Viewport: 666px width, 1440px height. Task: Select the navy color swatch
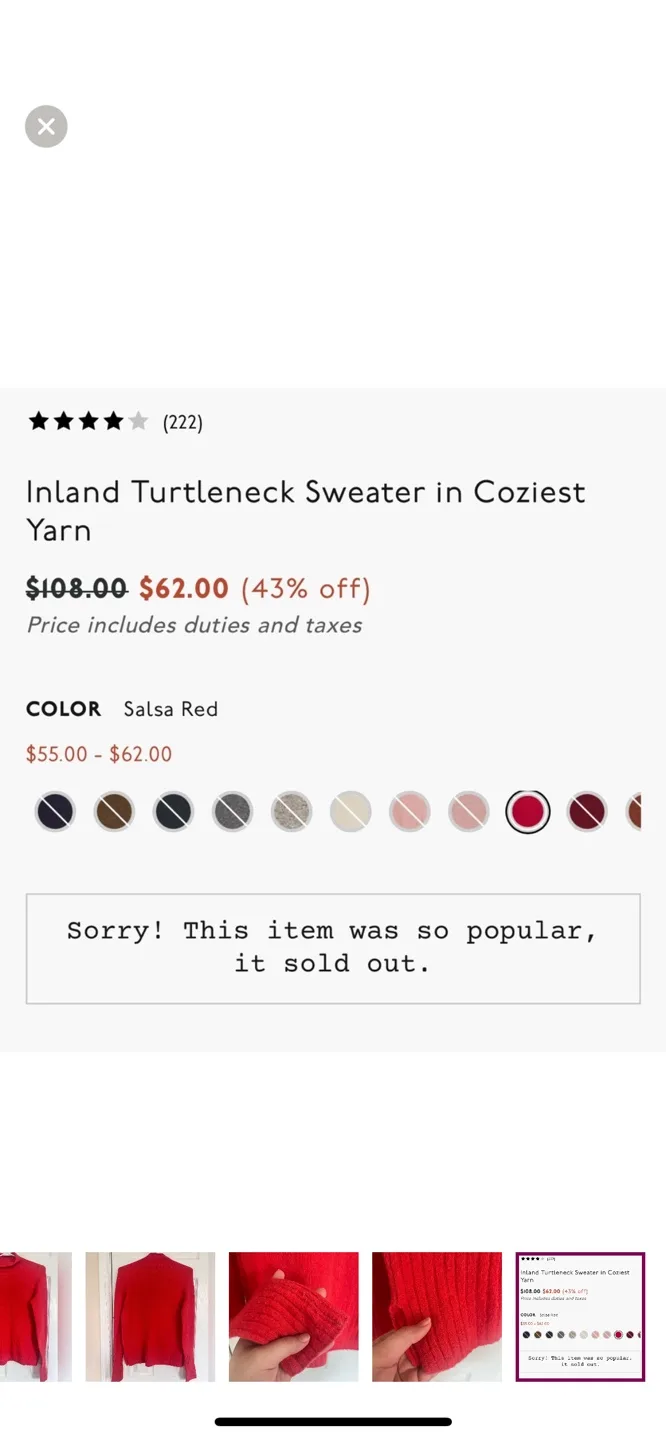pos(54,811)
